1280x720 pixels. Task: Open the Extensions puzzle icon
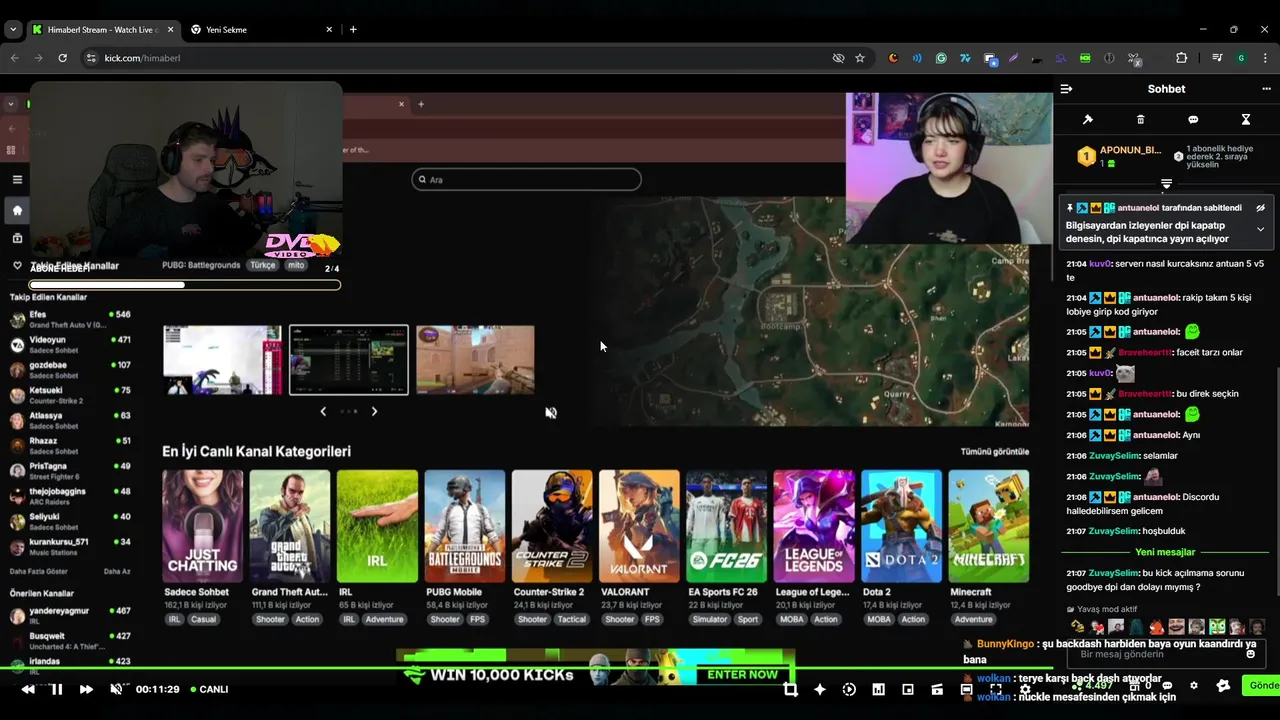click(1181, 58)
